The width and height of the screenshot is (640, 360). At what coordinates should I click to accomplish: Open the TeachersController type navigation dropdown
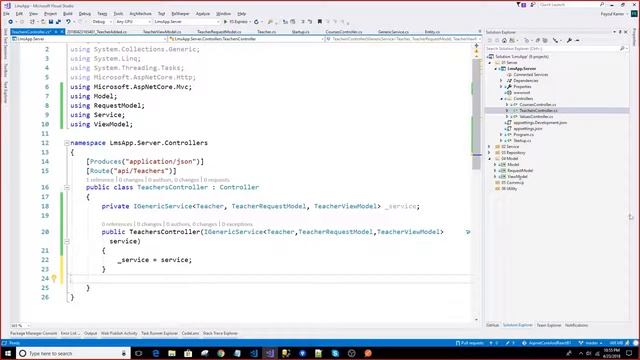[x=246, y=39]
